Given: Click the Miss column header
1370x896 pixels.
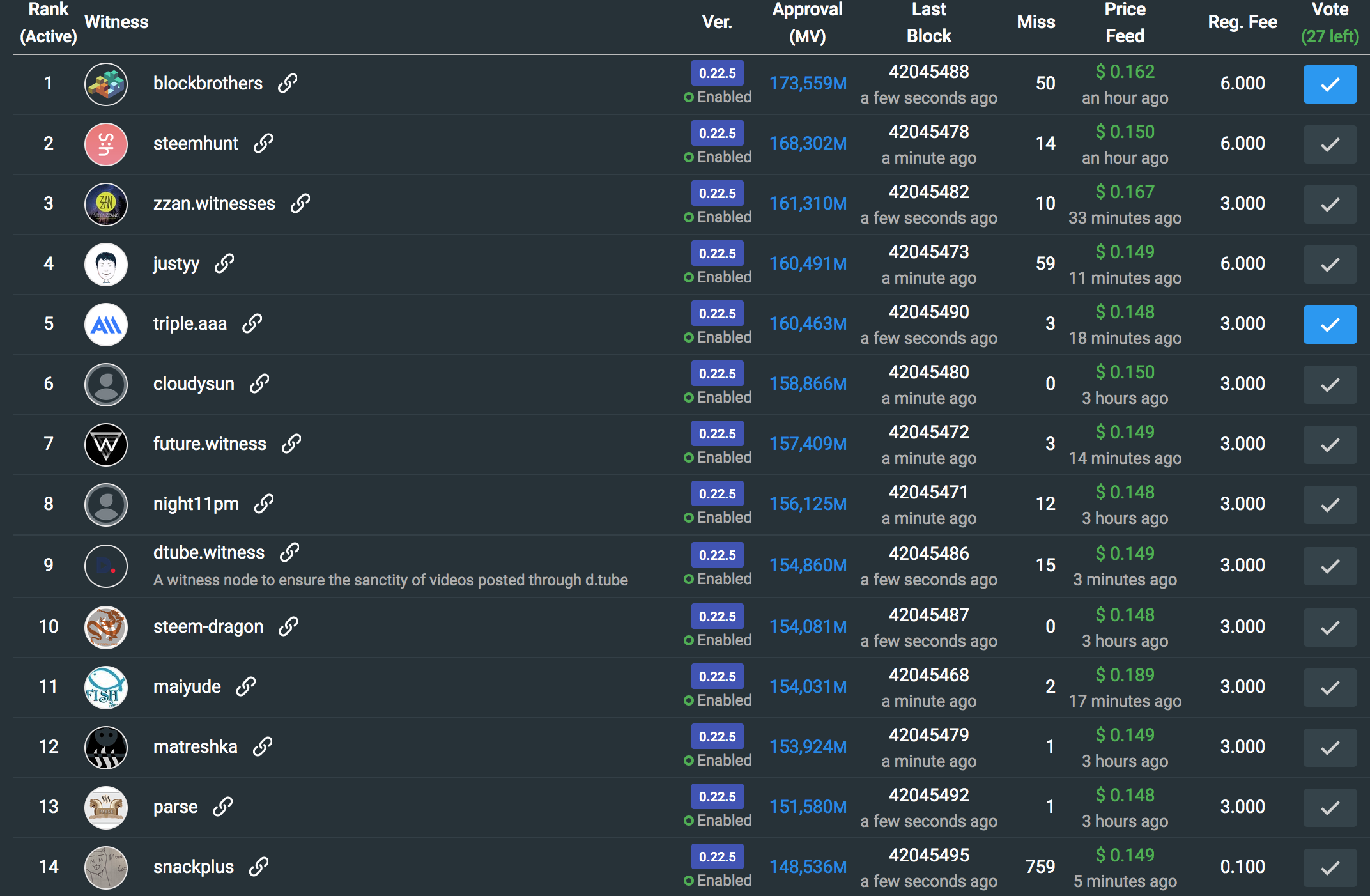Looking at the screenshot, I should coord(1036,22).
